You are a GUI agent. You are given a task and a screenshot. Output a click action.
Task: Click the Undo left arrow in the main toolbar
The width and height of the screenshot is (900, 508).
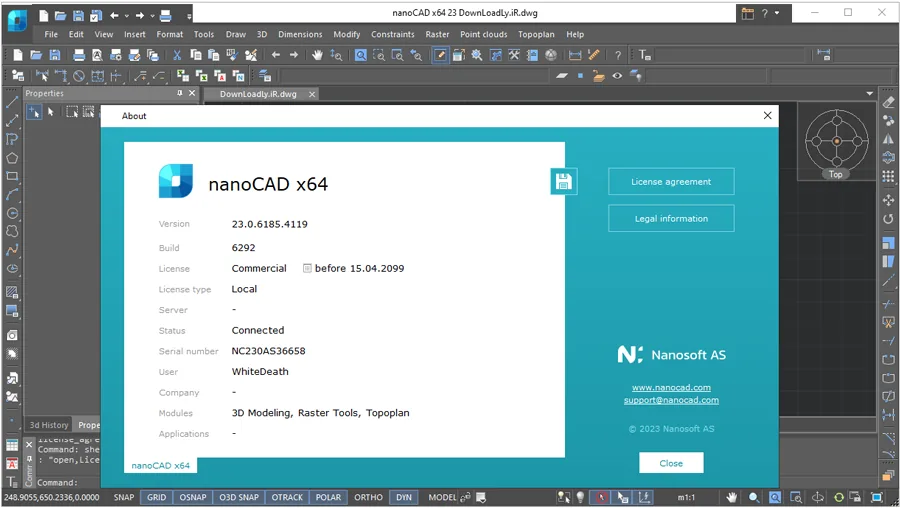(x=276, y=55)
